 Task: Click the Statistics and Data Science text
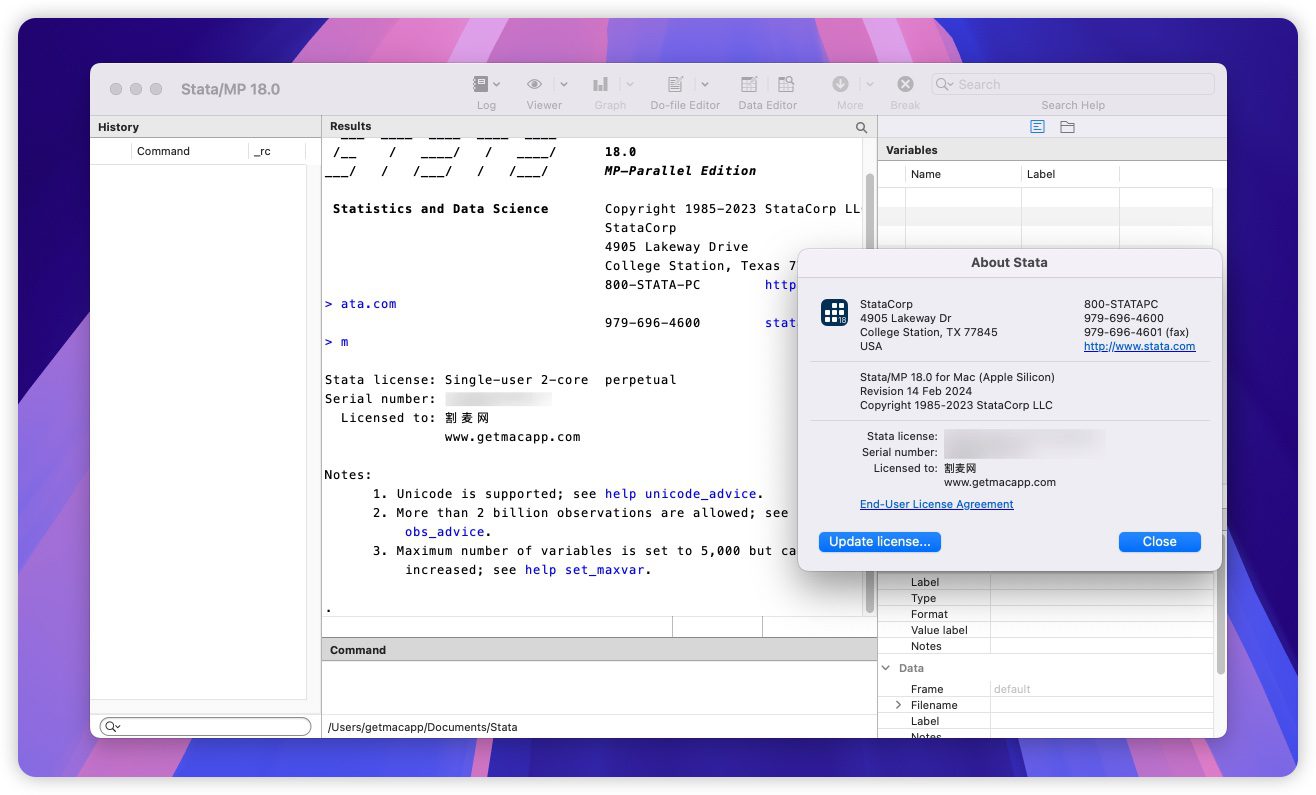coord(440,209)
